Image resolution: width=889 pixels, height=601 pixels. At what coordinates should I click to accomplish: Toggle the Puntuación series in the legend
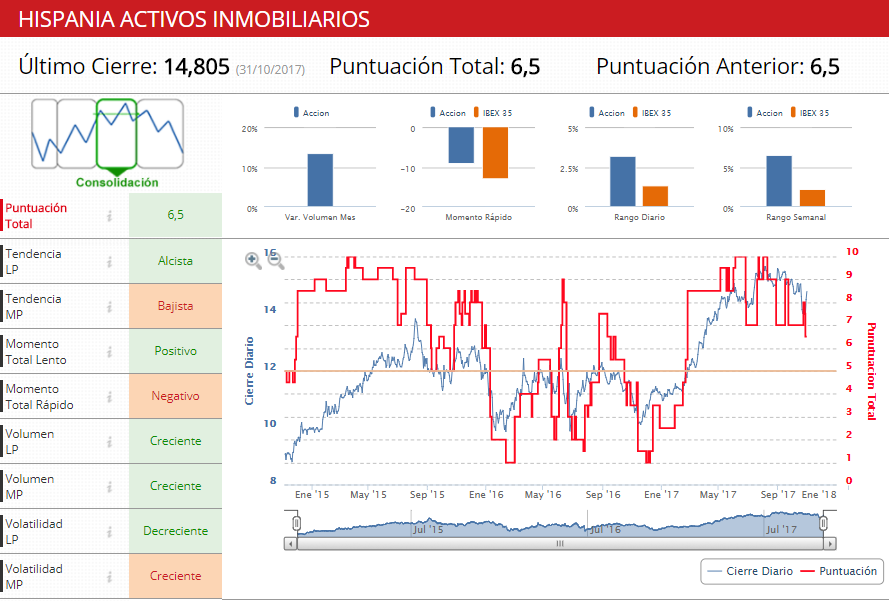click(839, 571)
